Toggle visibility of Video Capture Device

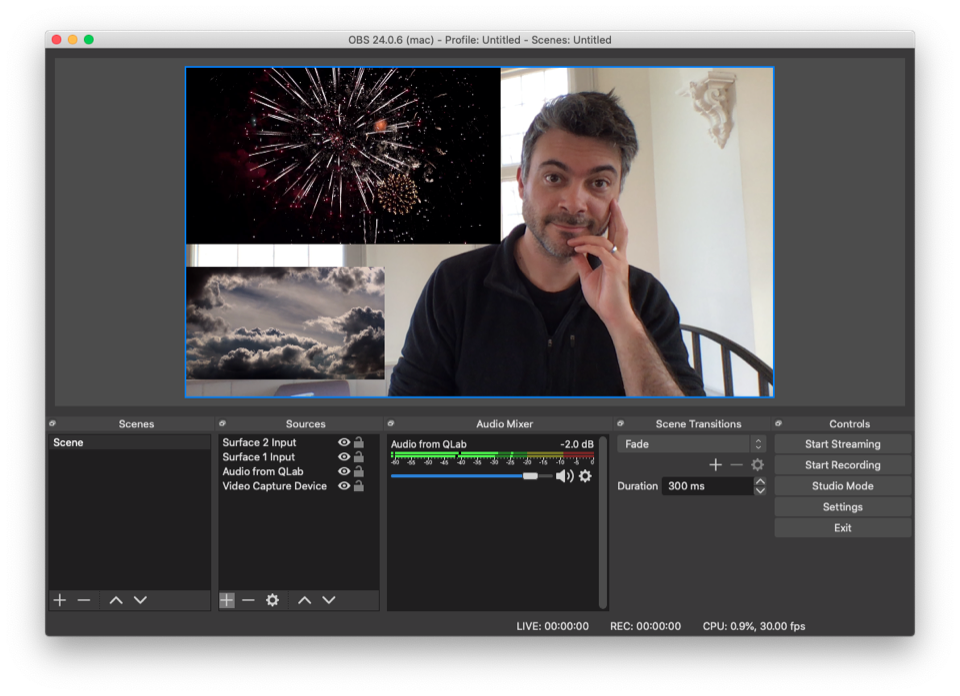pos(344,486)
